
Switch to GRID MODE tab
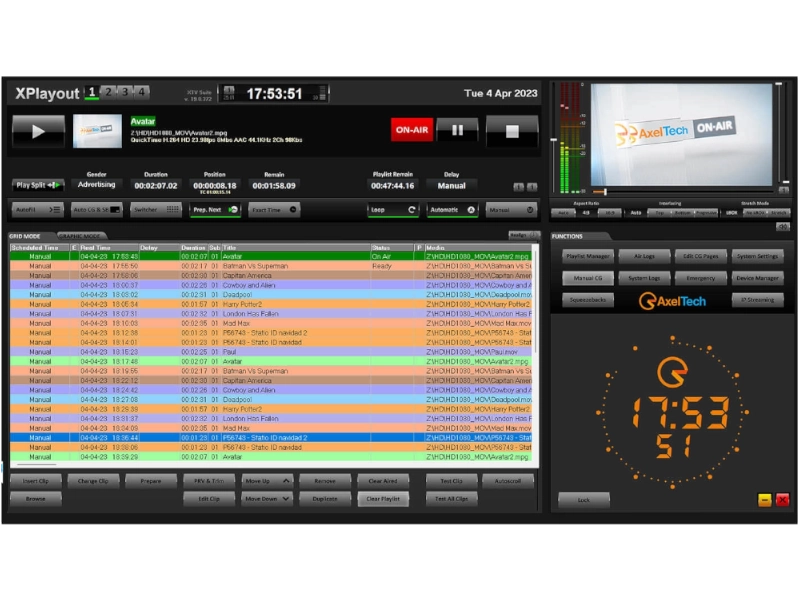click(26, 236)
